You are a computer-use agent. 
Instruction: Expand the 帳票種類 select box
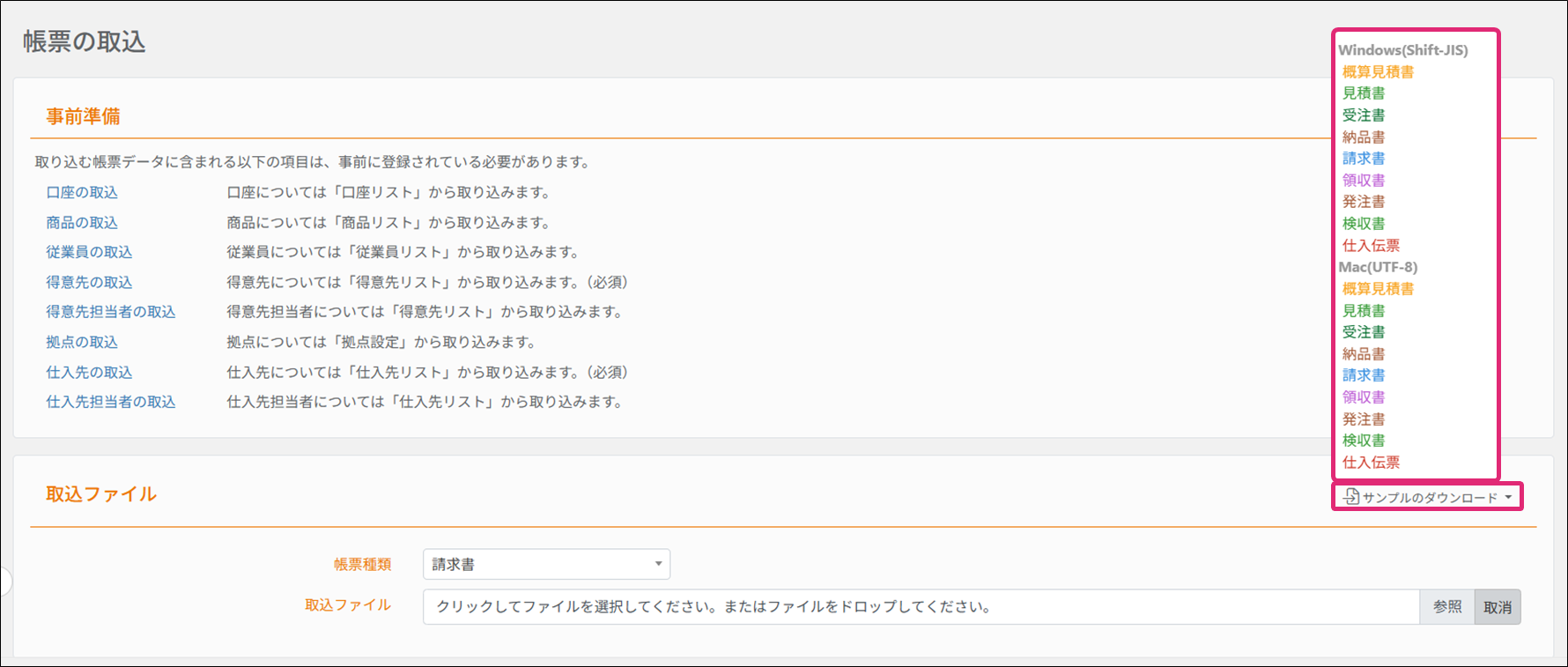pos(546,564)
